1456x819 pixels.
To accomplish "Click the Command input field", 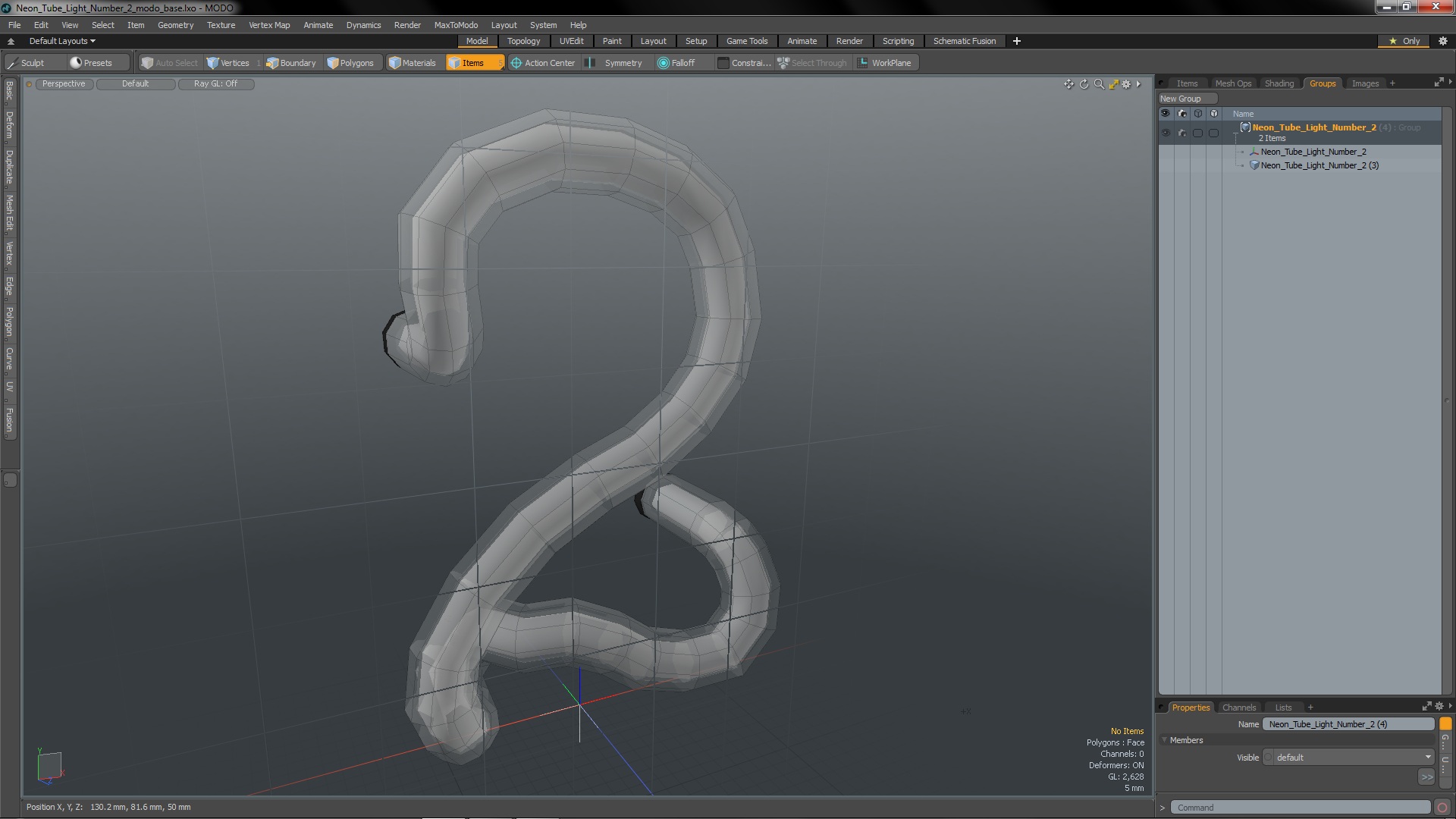I will 1301,808.
